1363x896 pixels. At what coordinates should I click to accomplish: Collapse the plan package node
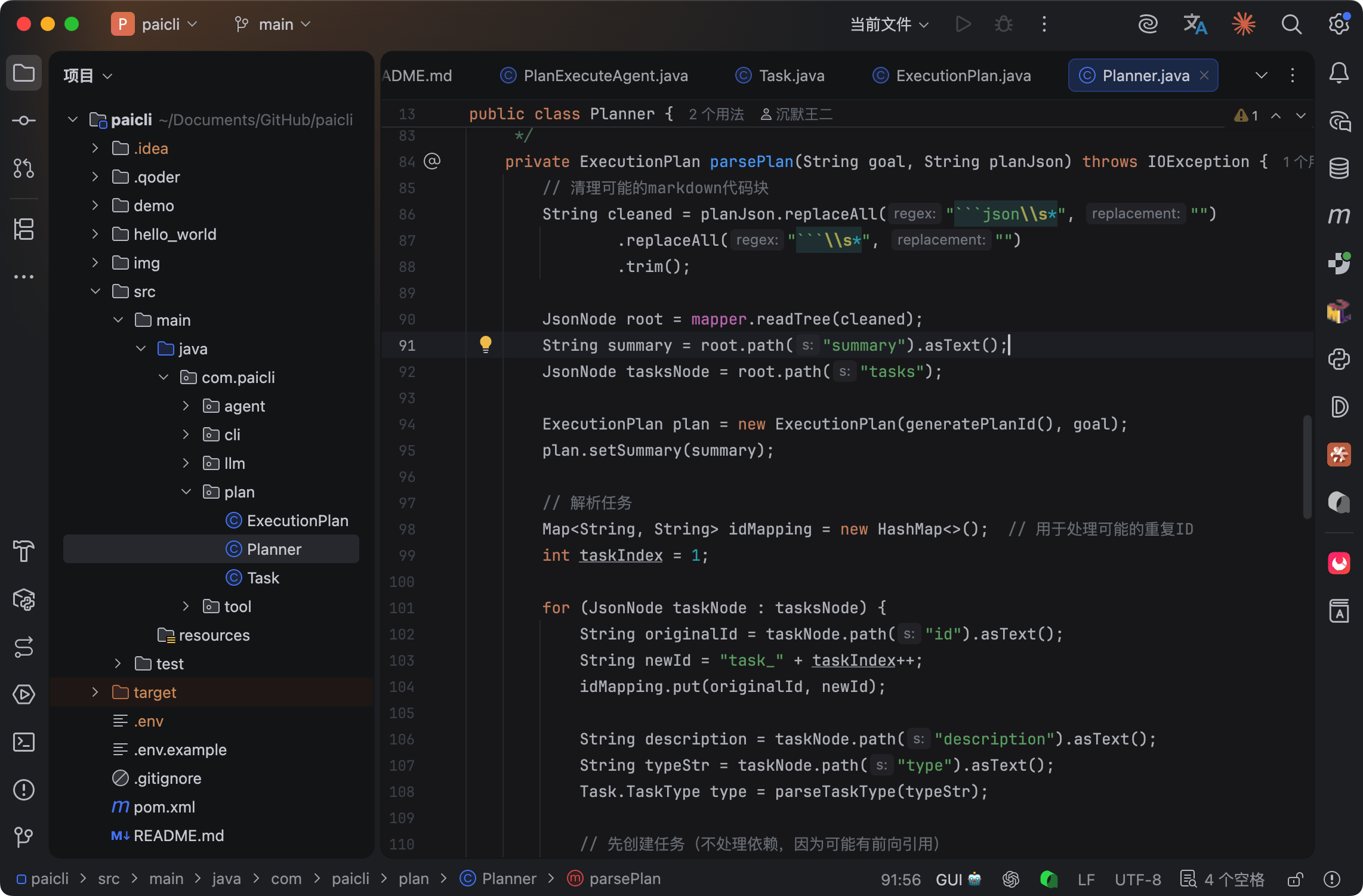click(186, 492)
